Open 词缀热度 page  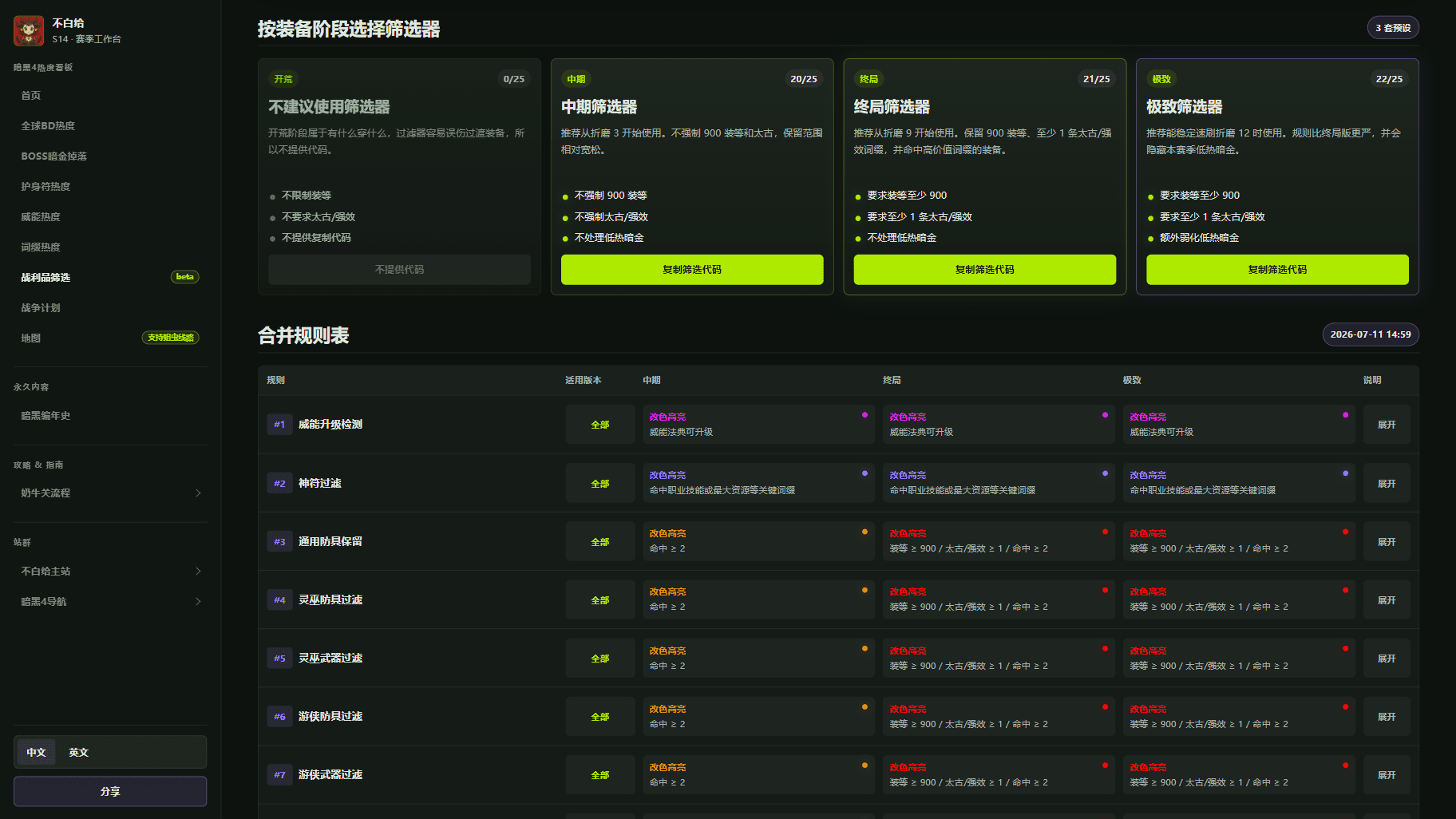click(110, 247)
